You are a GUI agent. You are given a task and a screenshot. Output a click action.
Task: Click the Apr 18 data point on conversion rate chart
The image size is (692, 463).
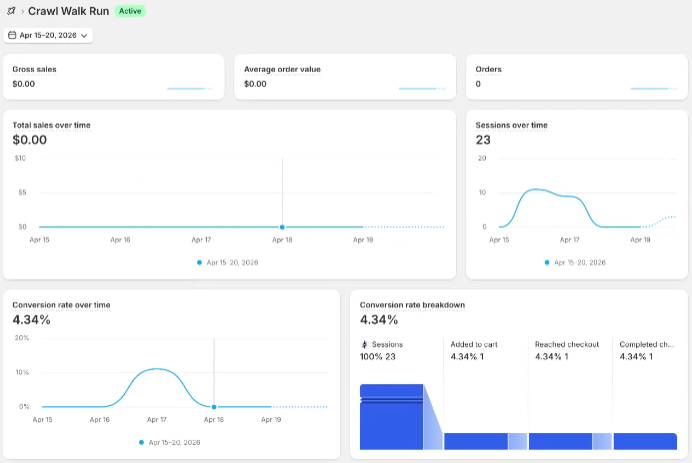(214, 407)
